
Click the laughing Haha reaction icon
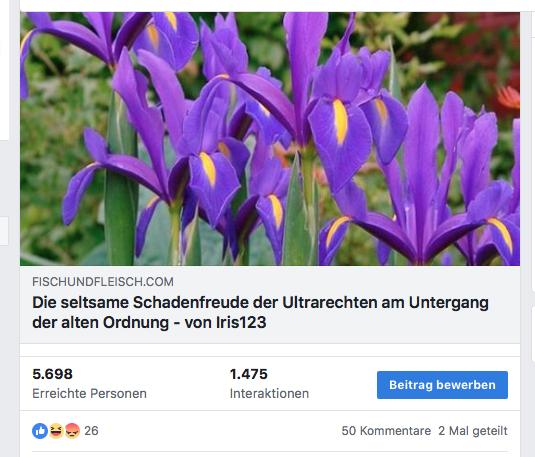pyautogui.click(x=56, y=431)
